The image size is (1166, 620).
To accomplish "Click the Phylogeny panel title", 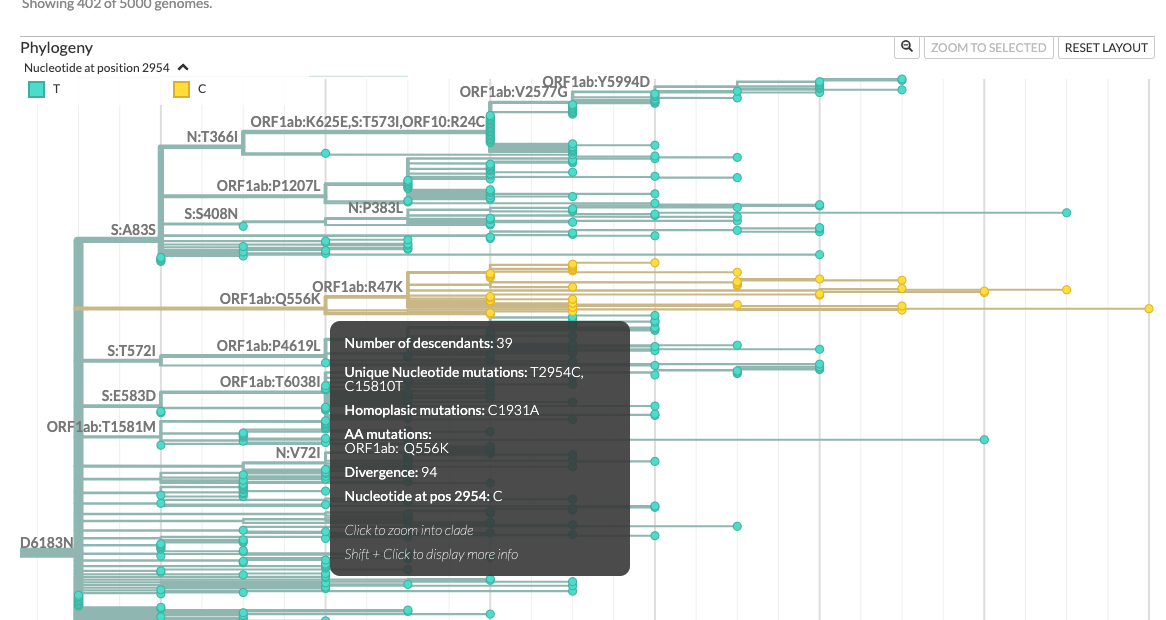I will tap(56, 47).
